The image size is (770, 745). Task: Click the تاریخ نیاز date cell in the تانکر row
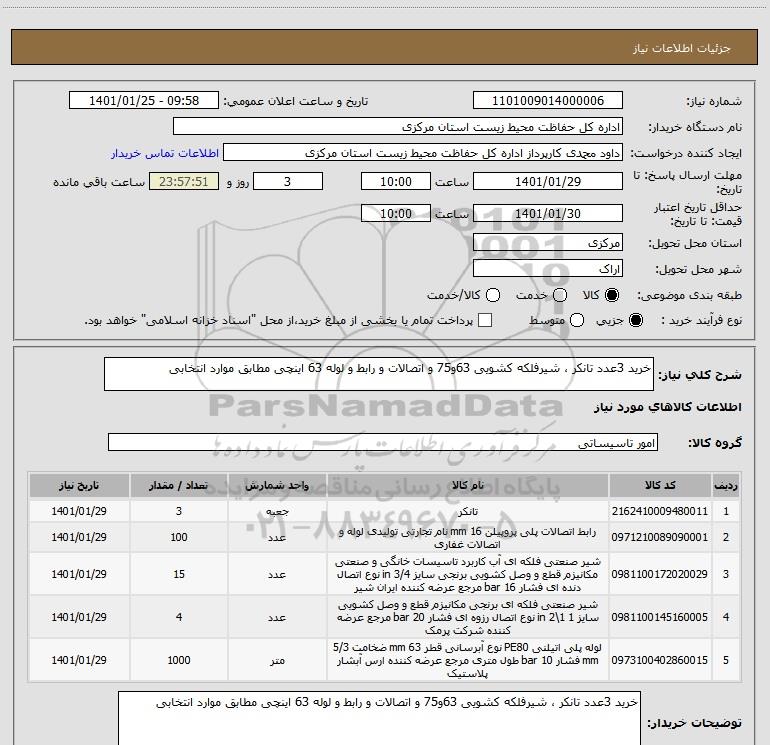point(79,511)
